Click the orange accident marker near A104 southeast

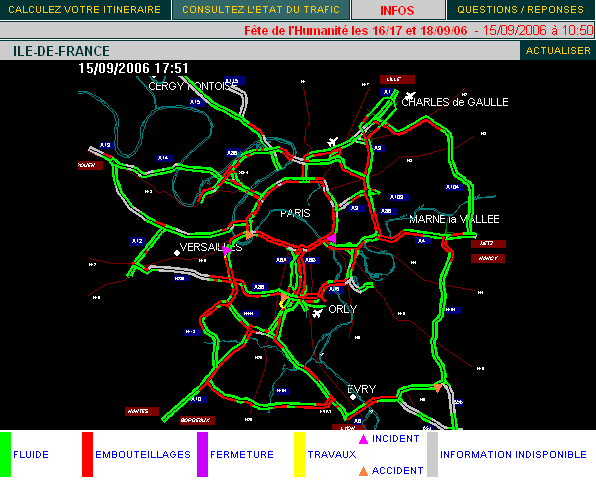tap(437, 388)
